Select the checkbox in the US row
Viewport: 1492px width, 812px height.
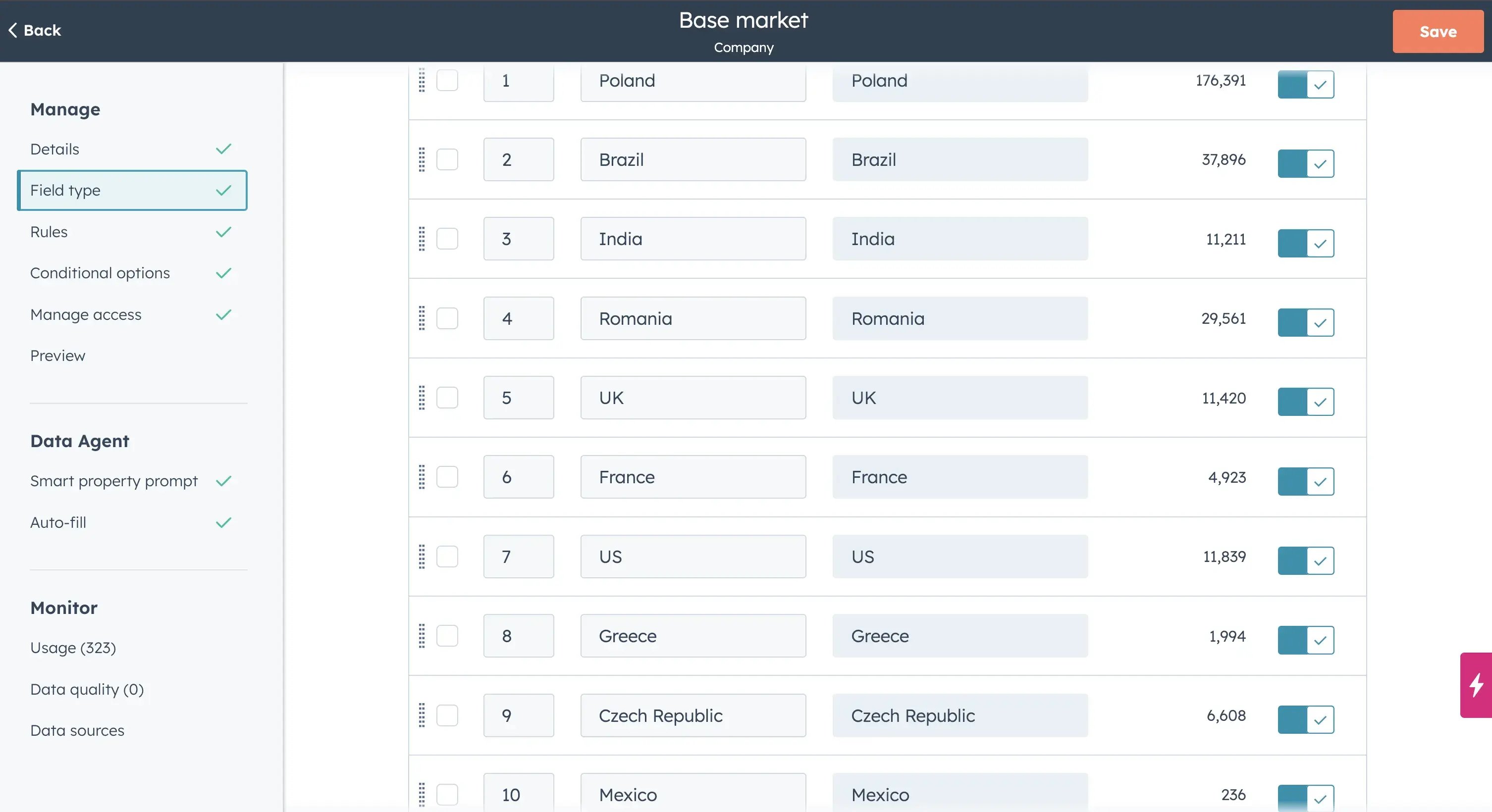(447, 557)
